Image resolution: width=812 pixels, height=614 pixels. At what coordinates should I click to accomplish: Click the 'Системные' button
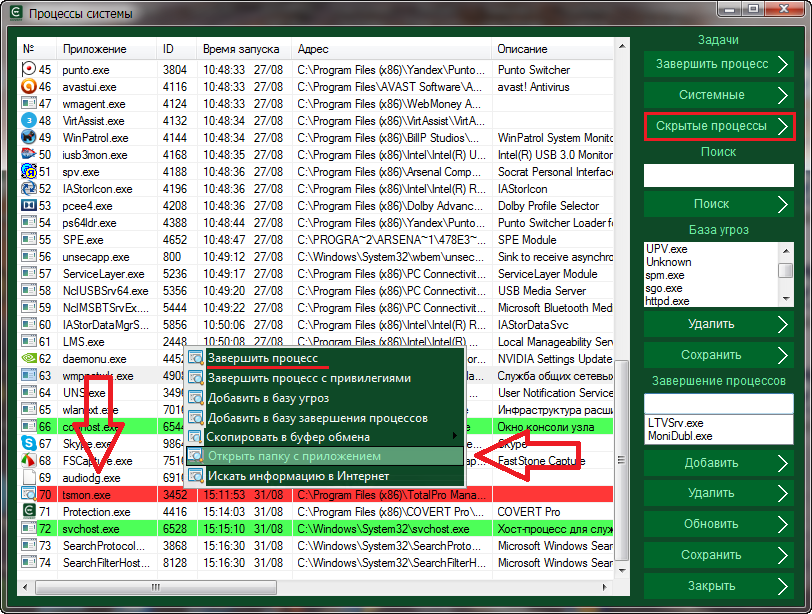coord(718,95)
